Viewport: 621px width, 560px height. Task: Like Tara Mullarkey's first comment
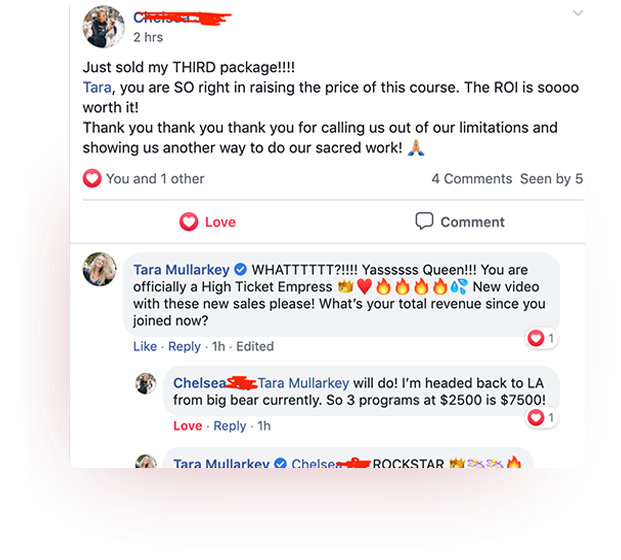click(145, 347)
